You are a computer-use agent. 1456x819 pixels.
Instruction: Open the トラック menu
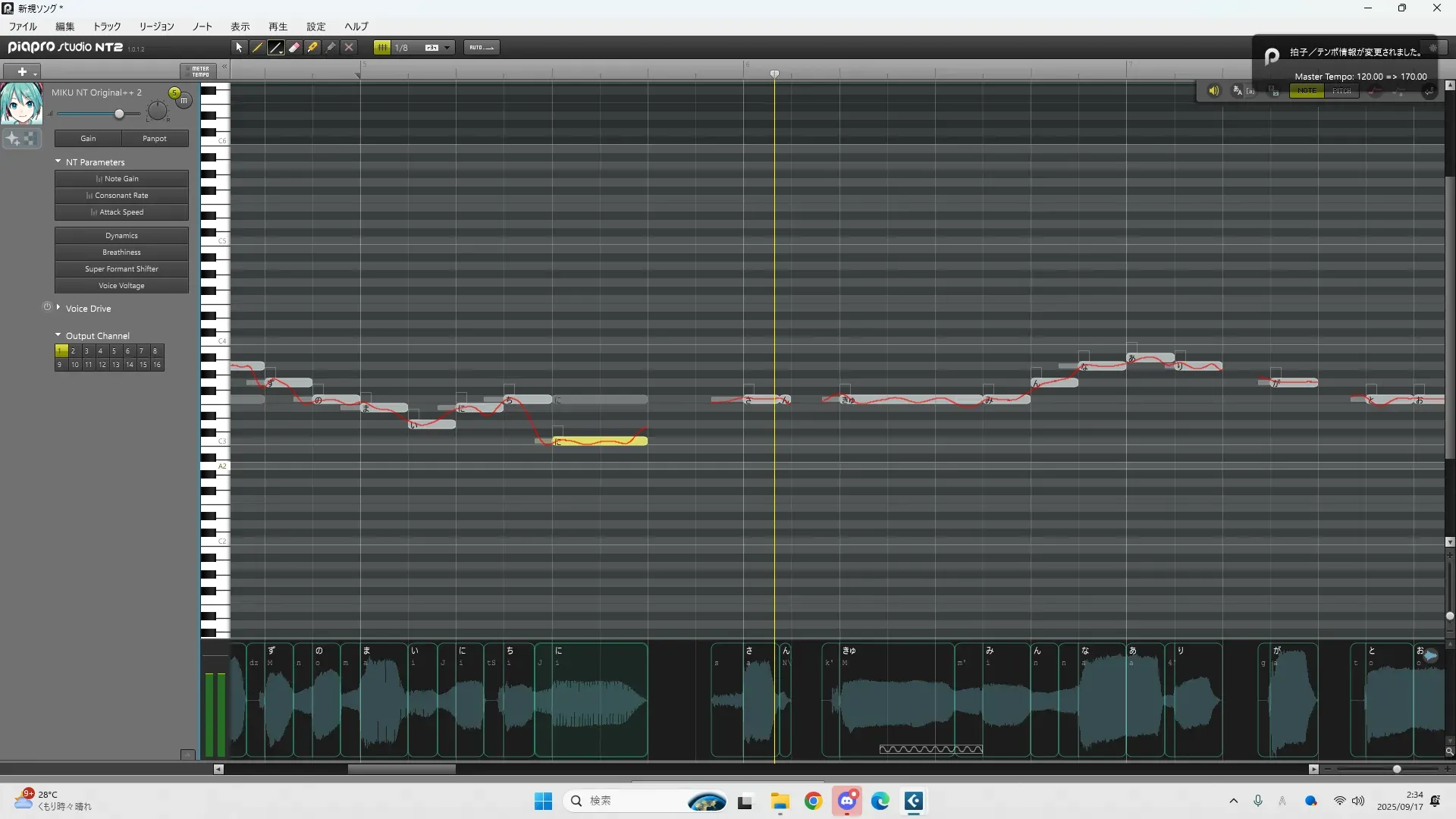click(107, 26)
